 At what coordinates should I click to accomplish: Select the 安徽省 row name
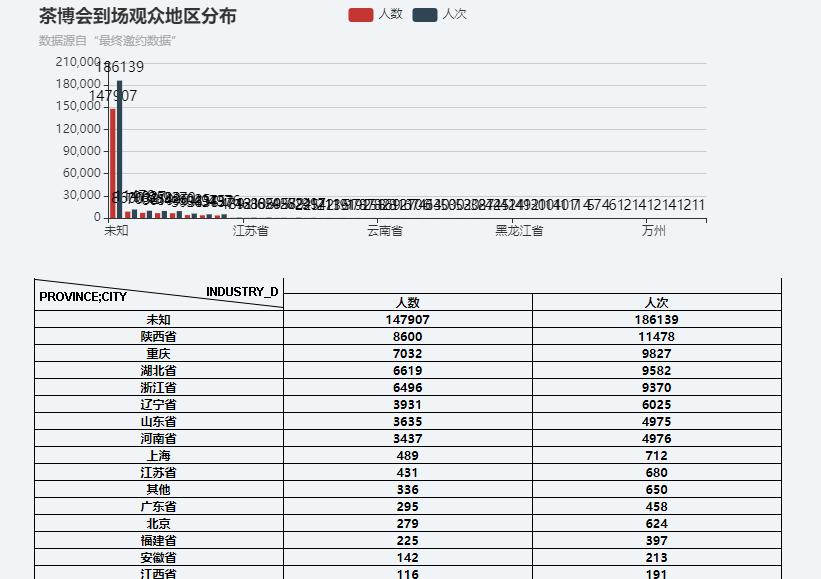pyautogui.click(x=159, y=558)
